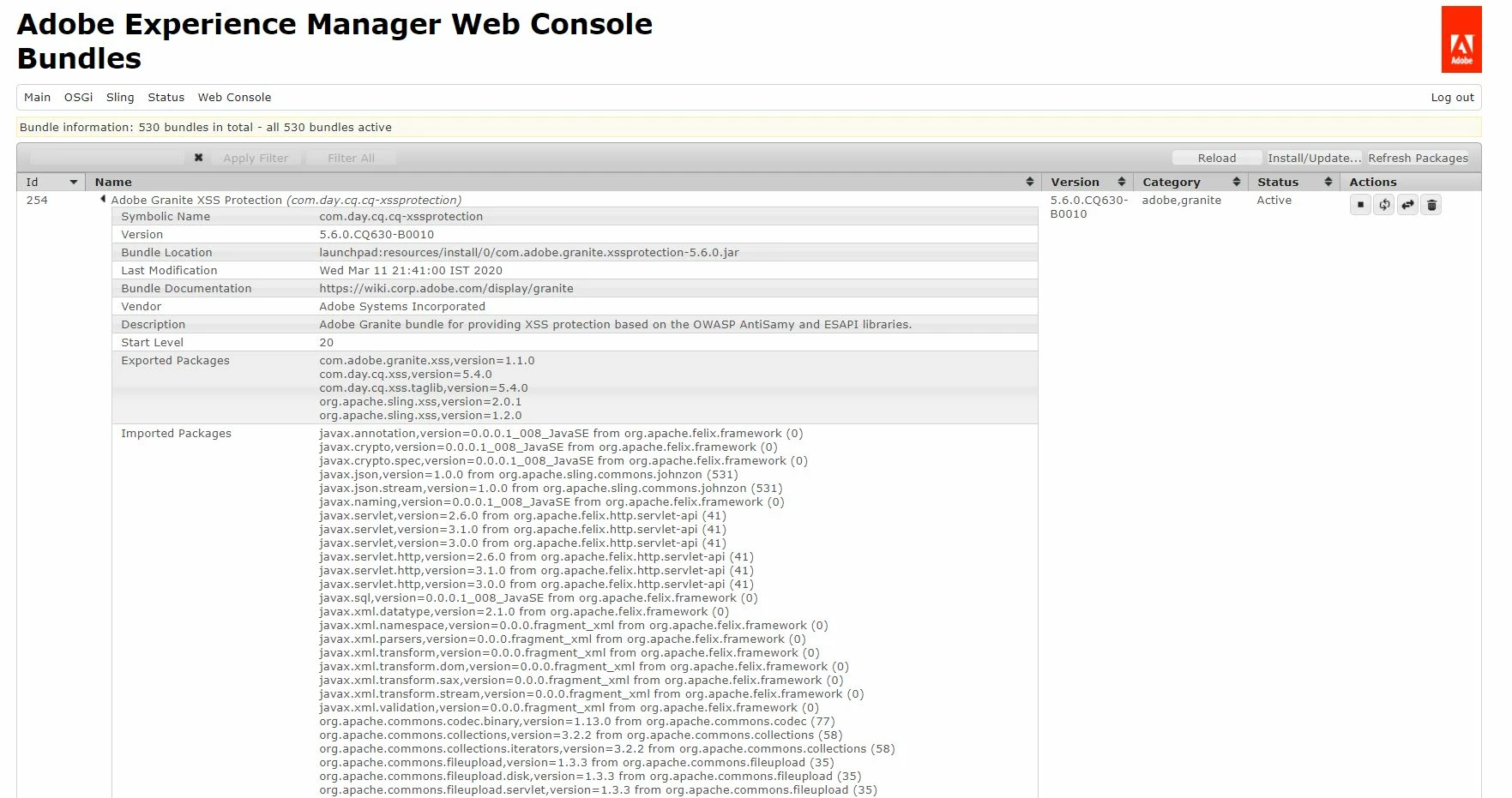
Task: Select imported org.apache.commons.codec.binary line
Action: (x=577, y=722)
